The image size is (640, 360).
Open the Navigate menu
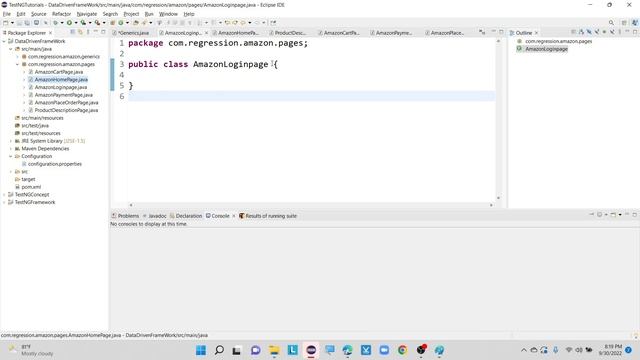pyautogui.click(x=87, y=14)
